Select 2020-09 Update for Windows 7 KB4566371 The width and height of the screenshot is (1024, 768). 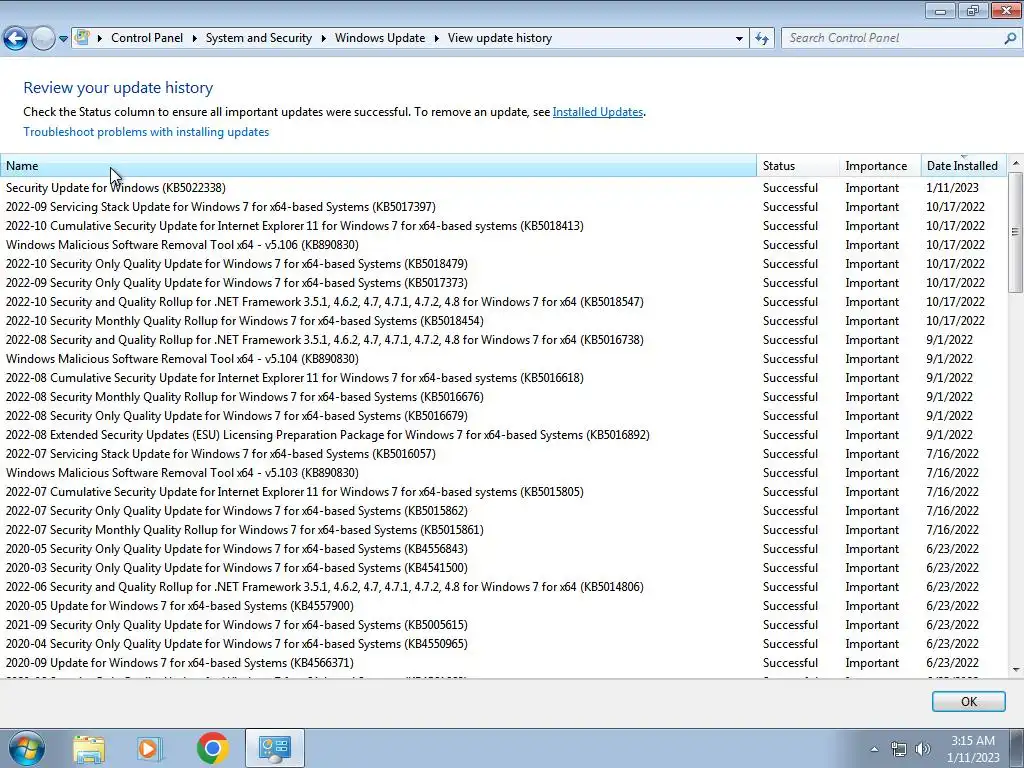pyautogui.click(x=503, y=662)
